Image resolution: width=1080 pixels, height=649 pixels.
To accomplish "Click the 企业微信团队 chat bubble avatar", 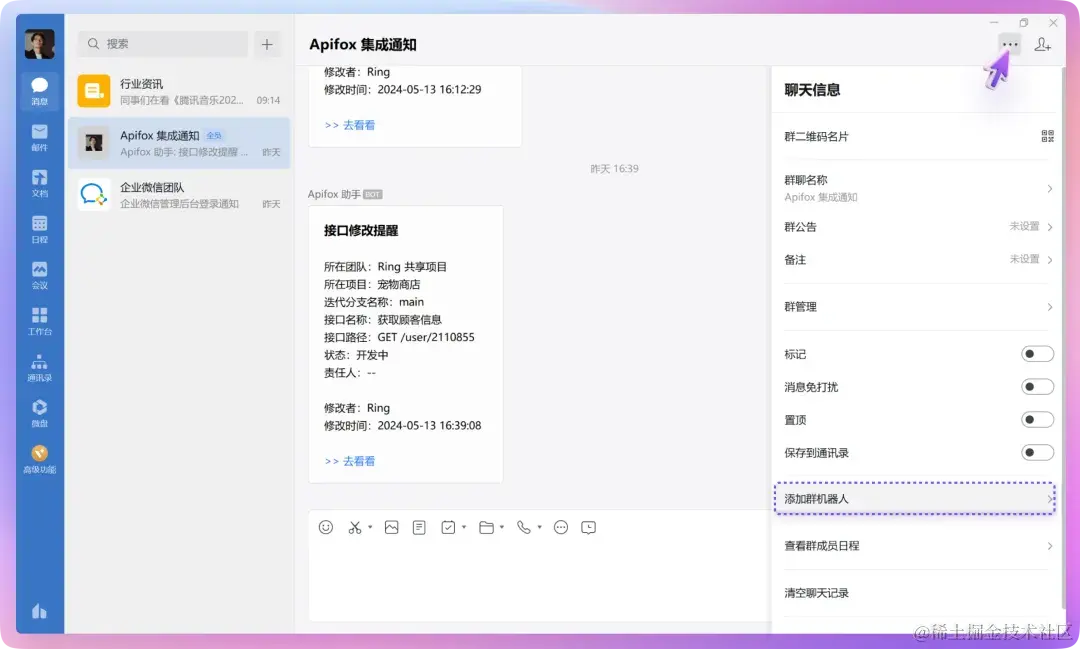I will tap(94, 195).
